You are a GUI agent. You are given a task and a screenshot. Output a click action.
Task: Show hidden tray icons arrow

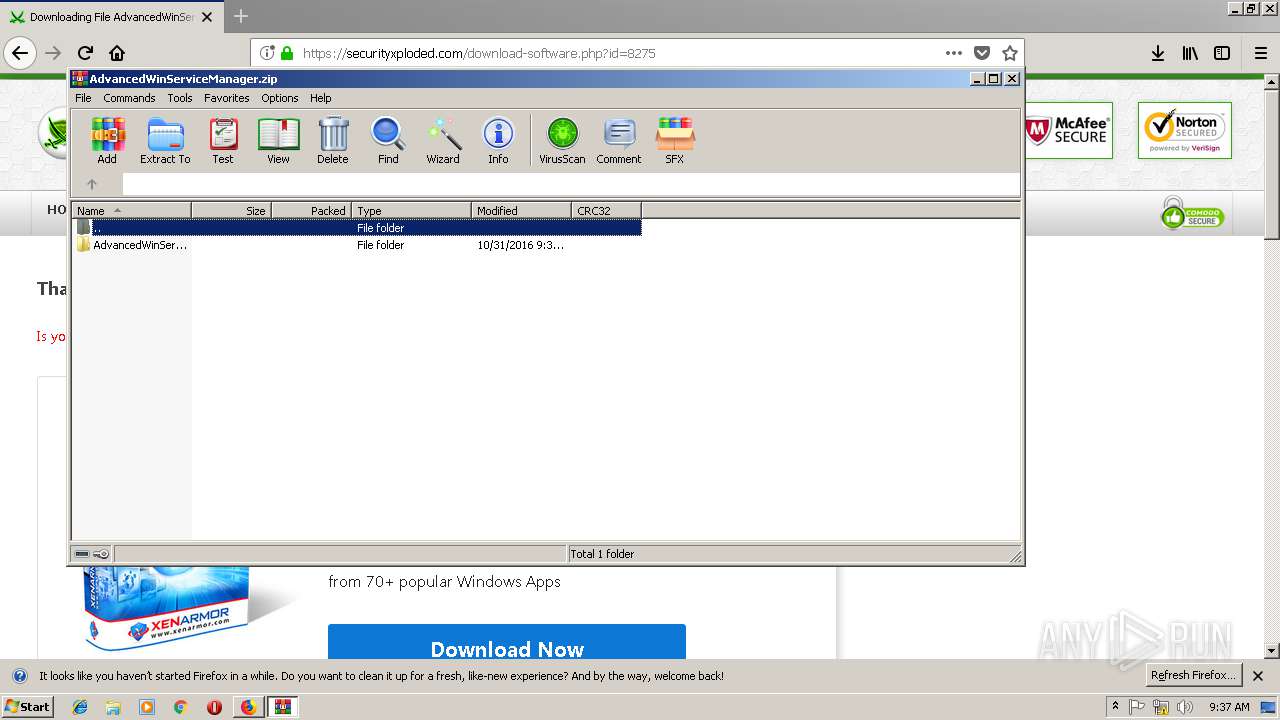pyautogui.click(x=1115, y=707)
